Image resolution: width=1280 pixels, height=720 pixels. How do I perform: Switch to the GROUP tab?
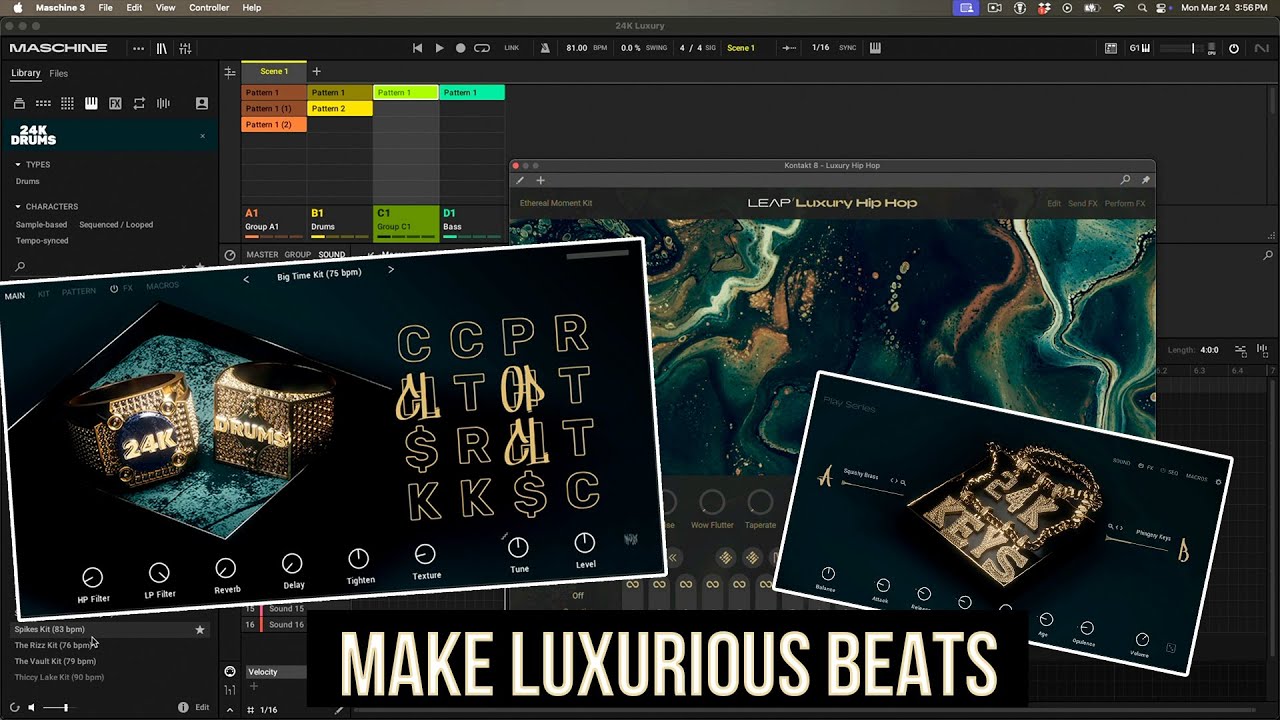click(x=298, y=255)
